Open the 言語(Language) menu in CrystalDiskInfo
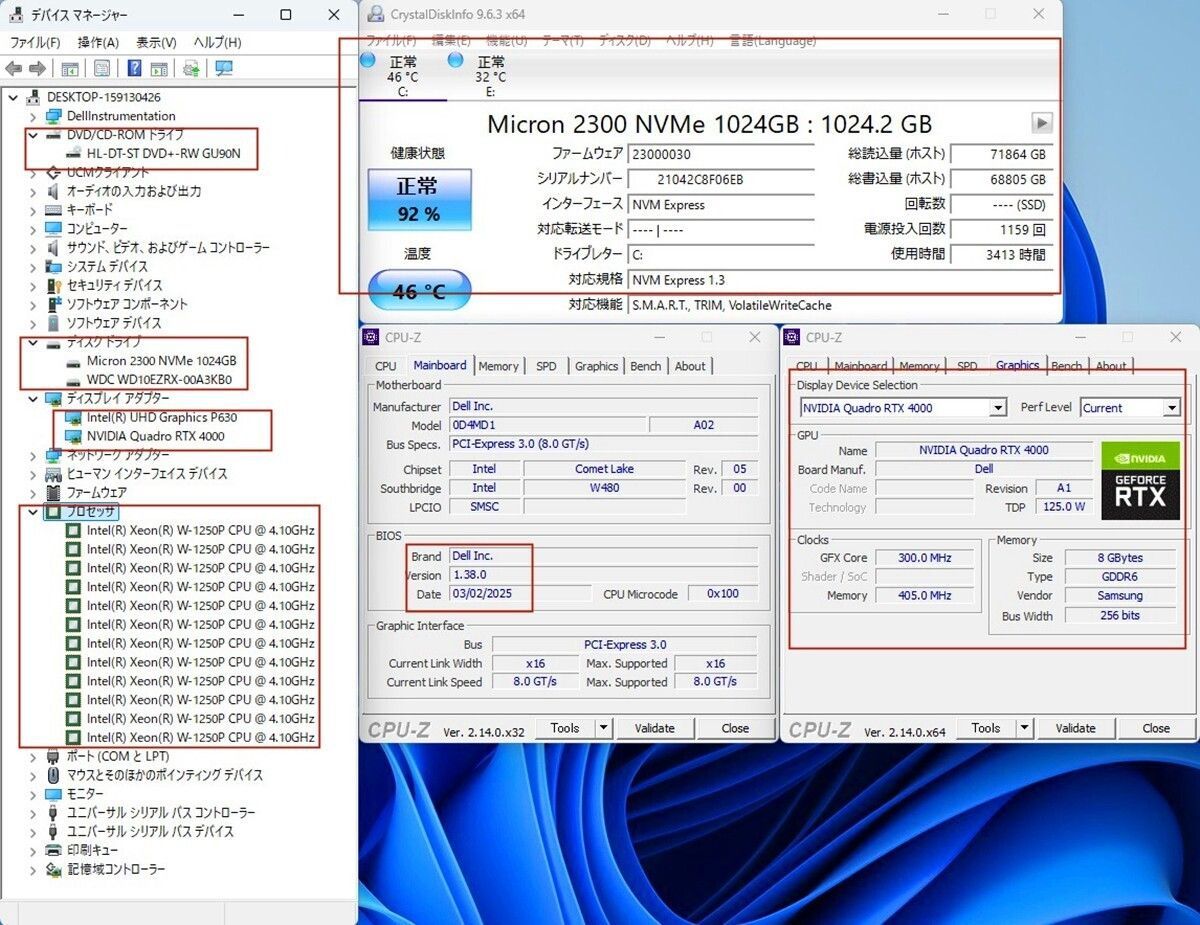This screenshot has width=1200, height=925. click(772, 41)
